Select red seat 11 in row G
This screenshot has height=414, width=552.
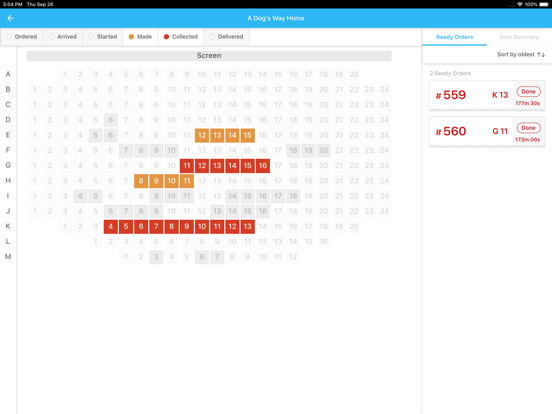pyautogui.click(x=187, y=165)
